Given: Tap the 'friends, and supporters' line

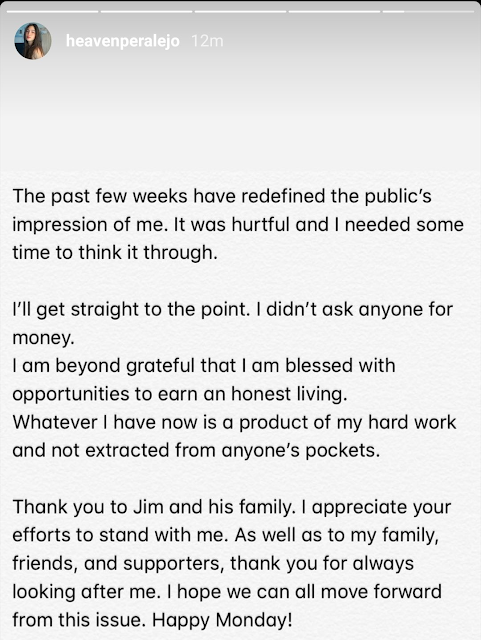Looking at the screenshot, I should [x=213, y=564].
